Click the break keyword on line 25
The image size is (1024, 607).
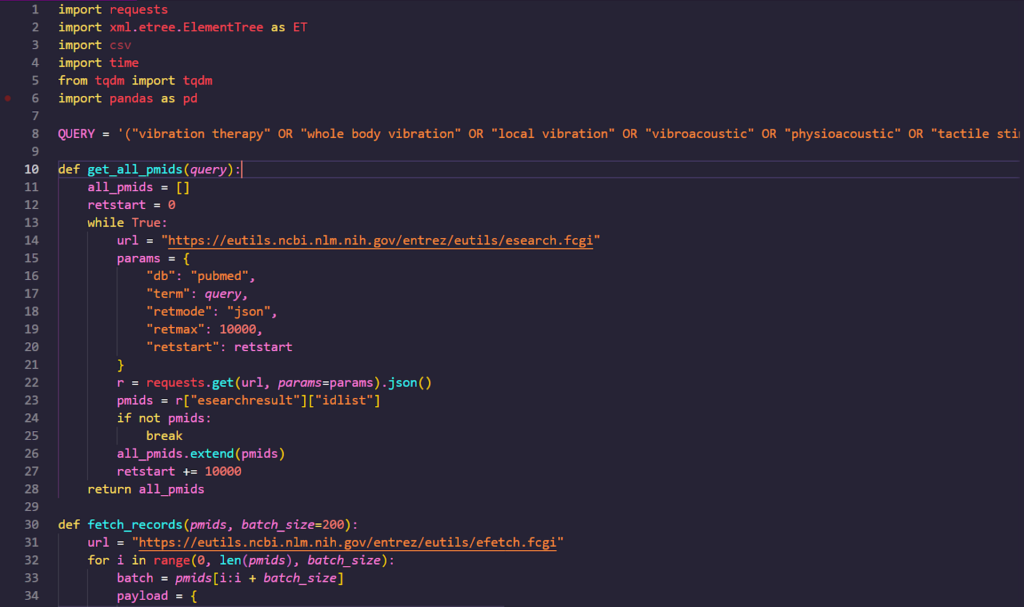pos(164,436)
